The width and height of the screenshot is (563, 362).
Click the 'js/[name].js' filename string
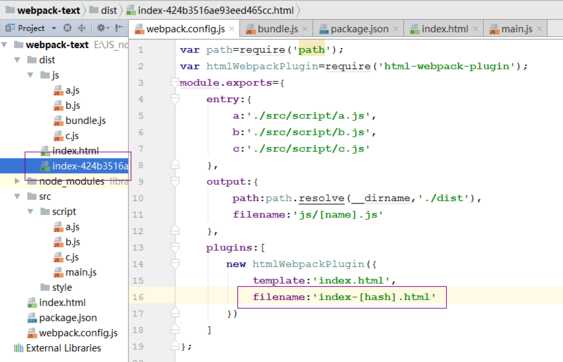point(339,214)
